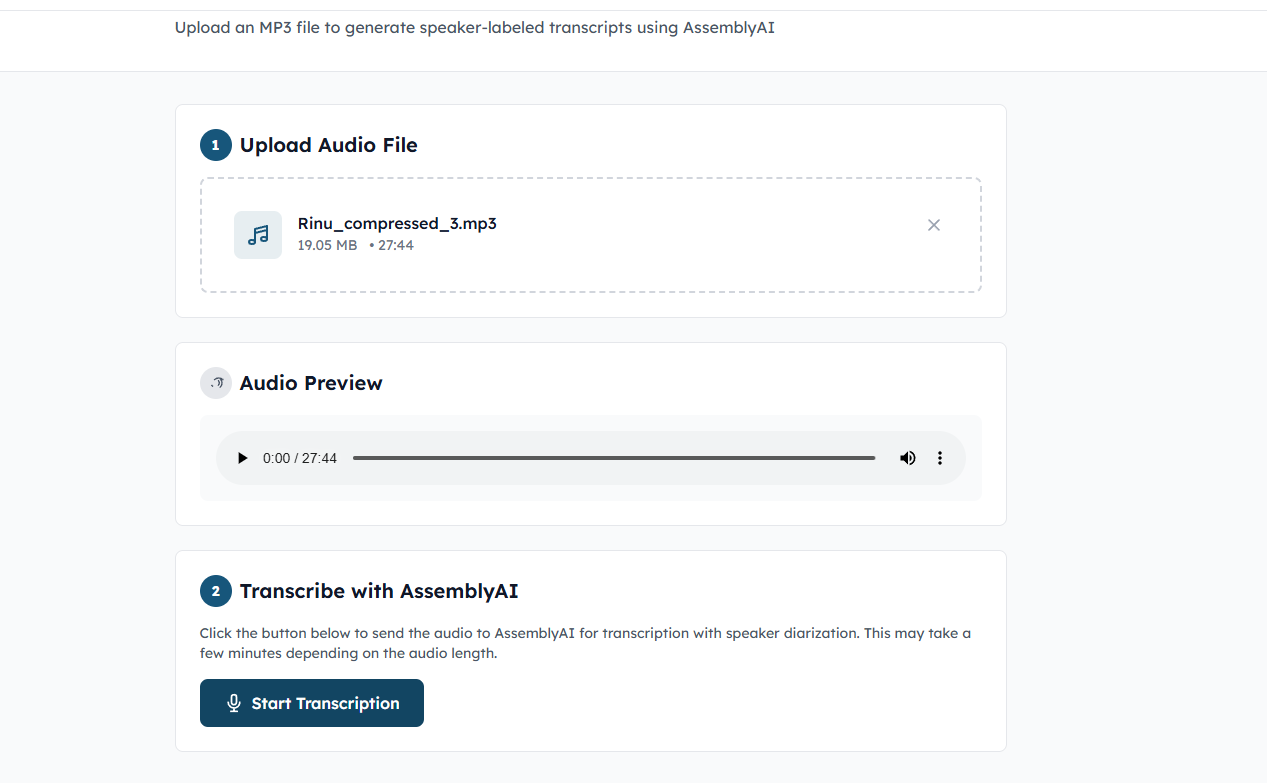This screenshot has width=1267, height=783.
Task: Click the Rinu_compressed_3.mp3 file name
Action: (x=397, y=223)
